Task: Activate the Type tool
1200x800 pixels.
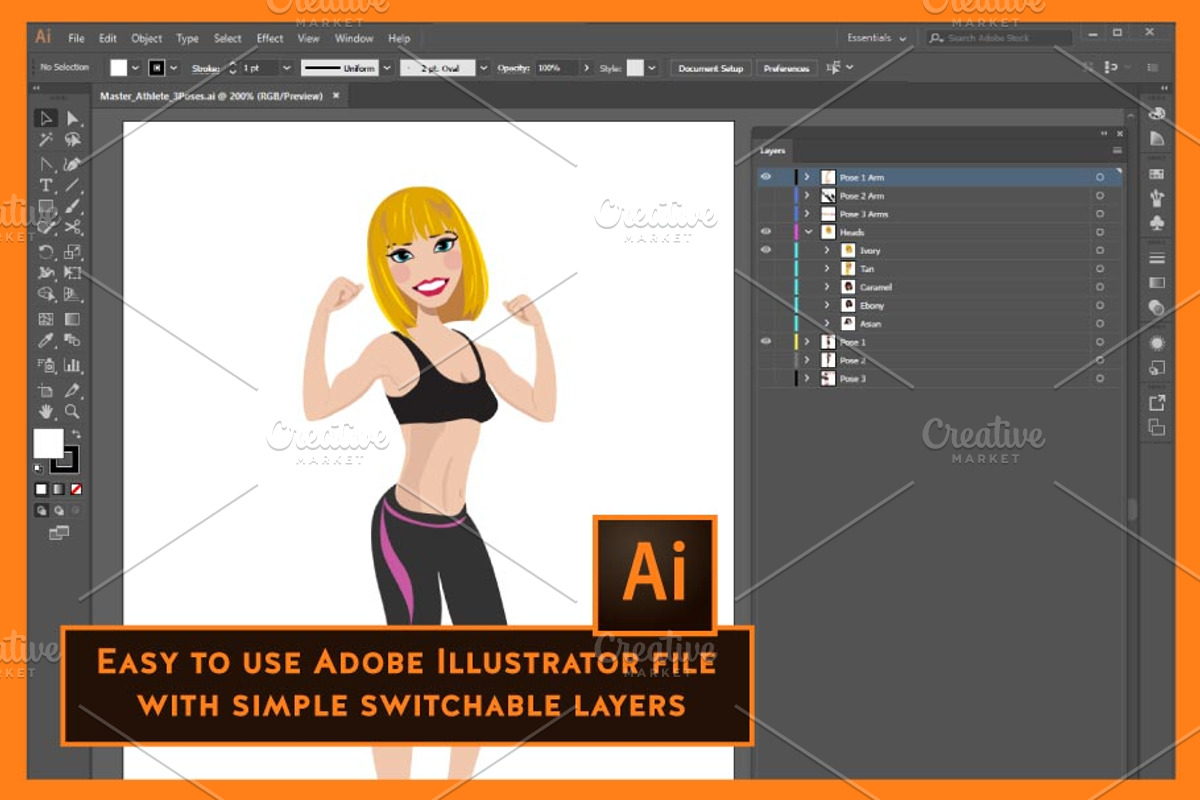Action: 46,185
